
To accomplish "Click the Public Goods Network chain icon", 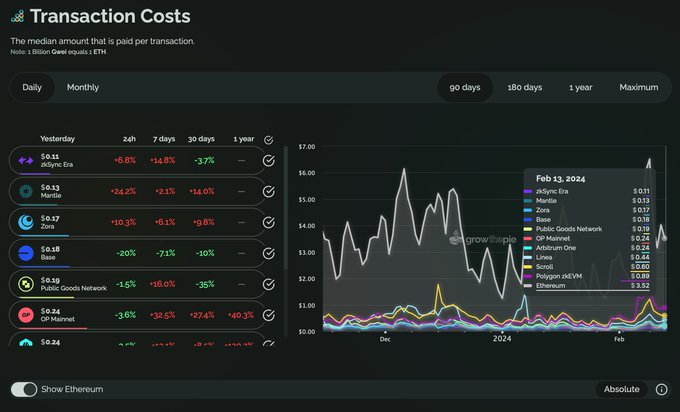I will (x=26, y=284).
